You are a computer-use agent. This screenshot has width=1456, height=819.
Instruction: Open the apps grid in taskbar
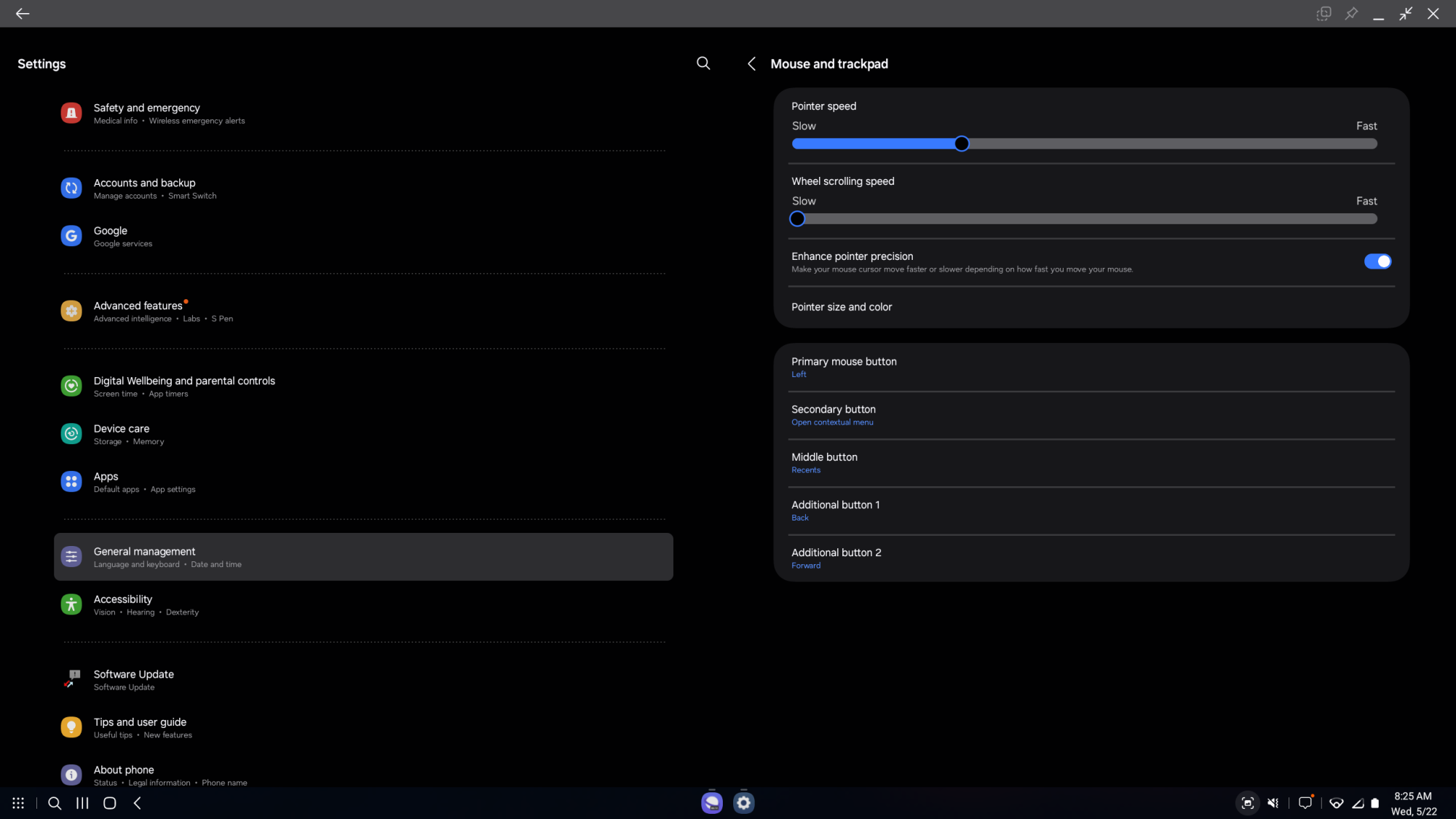[18, 803]
